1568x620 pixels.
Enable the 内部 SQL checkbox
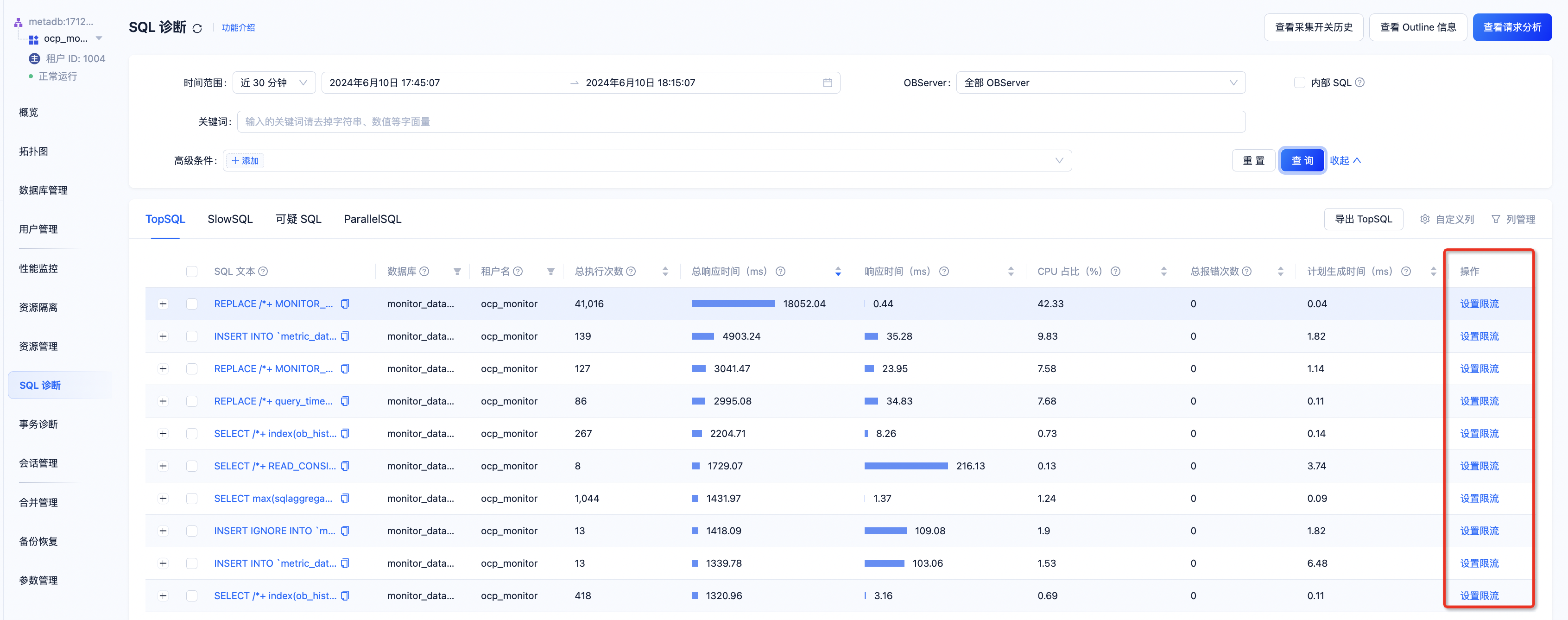(x=1300, y=83)
